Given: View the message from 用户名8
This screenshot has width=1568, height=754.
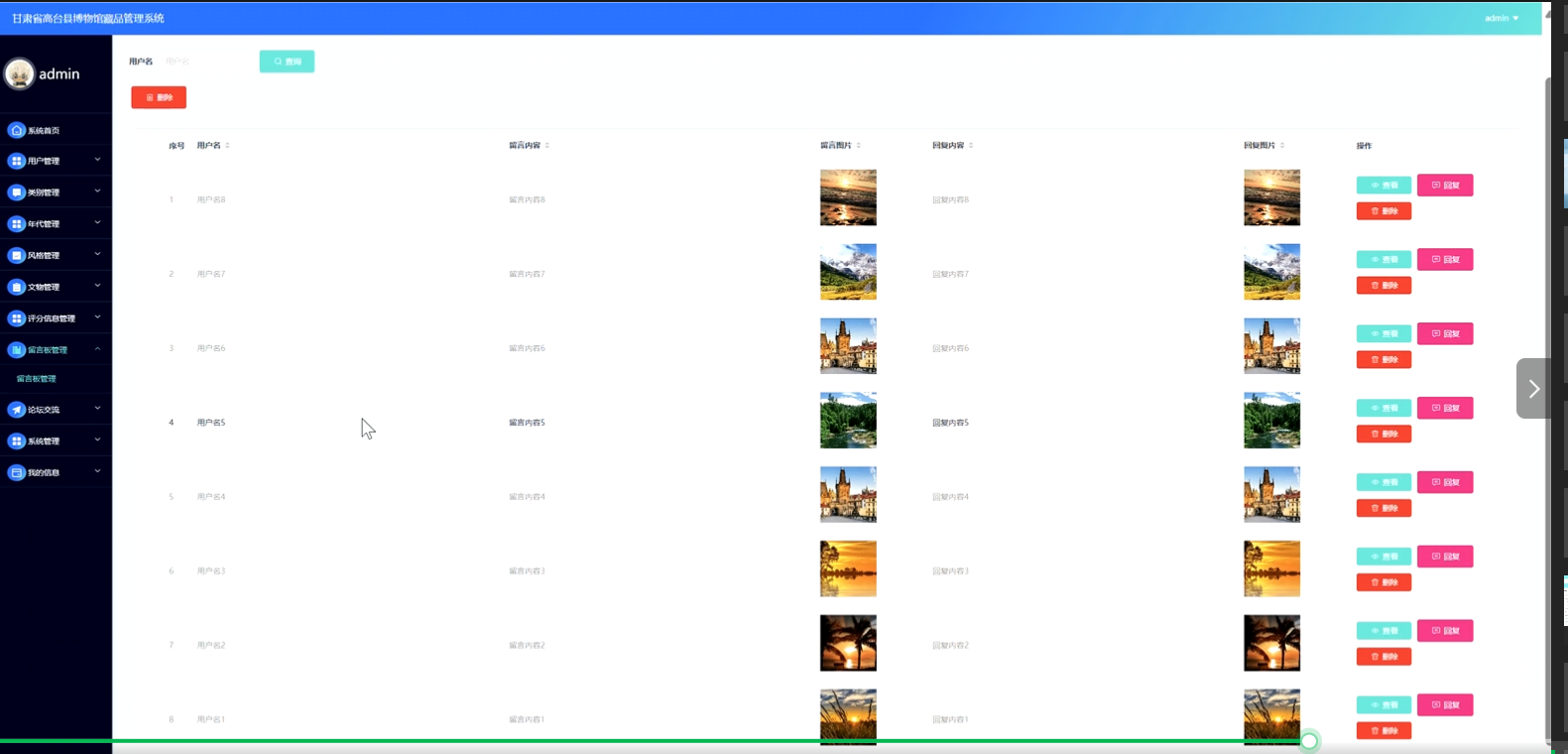Looking at the screenshot, I should (x=1384, y=186).
